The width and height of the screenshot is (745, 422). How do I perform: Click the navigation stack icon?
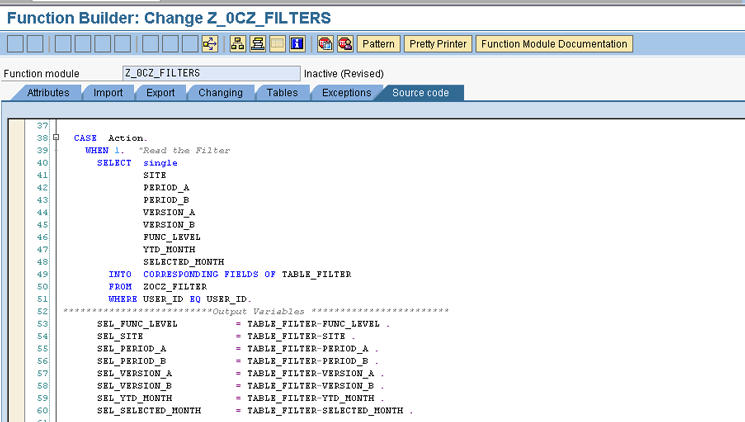(258, 44)
